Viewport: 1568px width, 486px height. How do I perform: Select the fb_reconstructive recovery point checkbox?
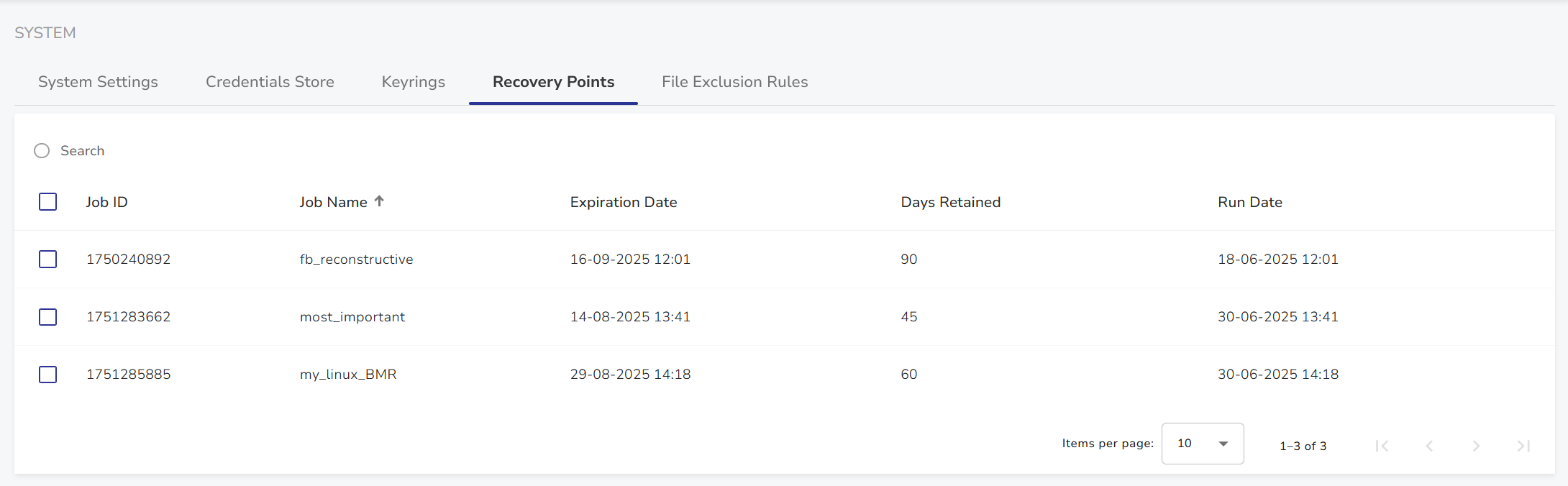tap(48, 260)
